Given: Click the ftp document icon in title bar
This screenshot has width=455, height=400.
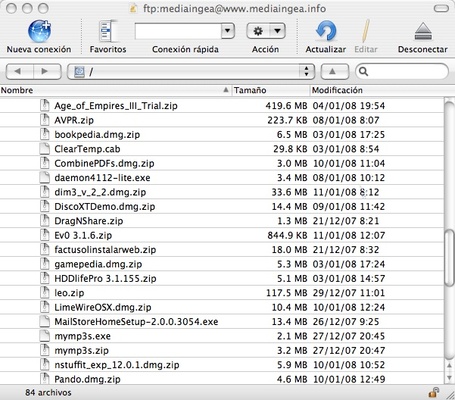Looking at the screenshot, I should [x=133, y=9].
